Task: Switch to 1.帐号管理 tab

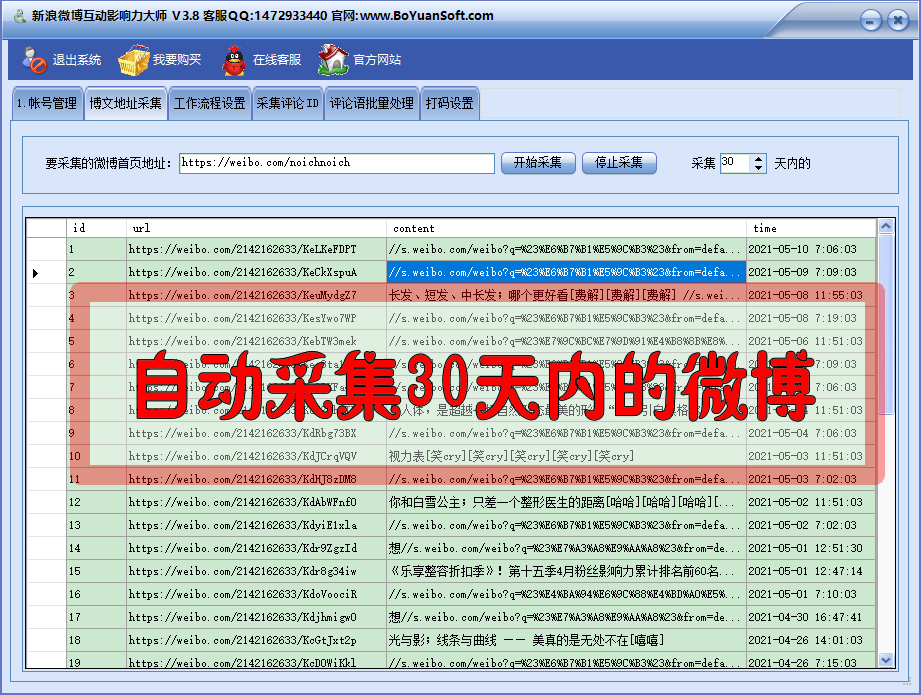Action: (x=48, y=103)
